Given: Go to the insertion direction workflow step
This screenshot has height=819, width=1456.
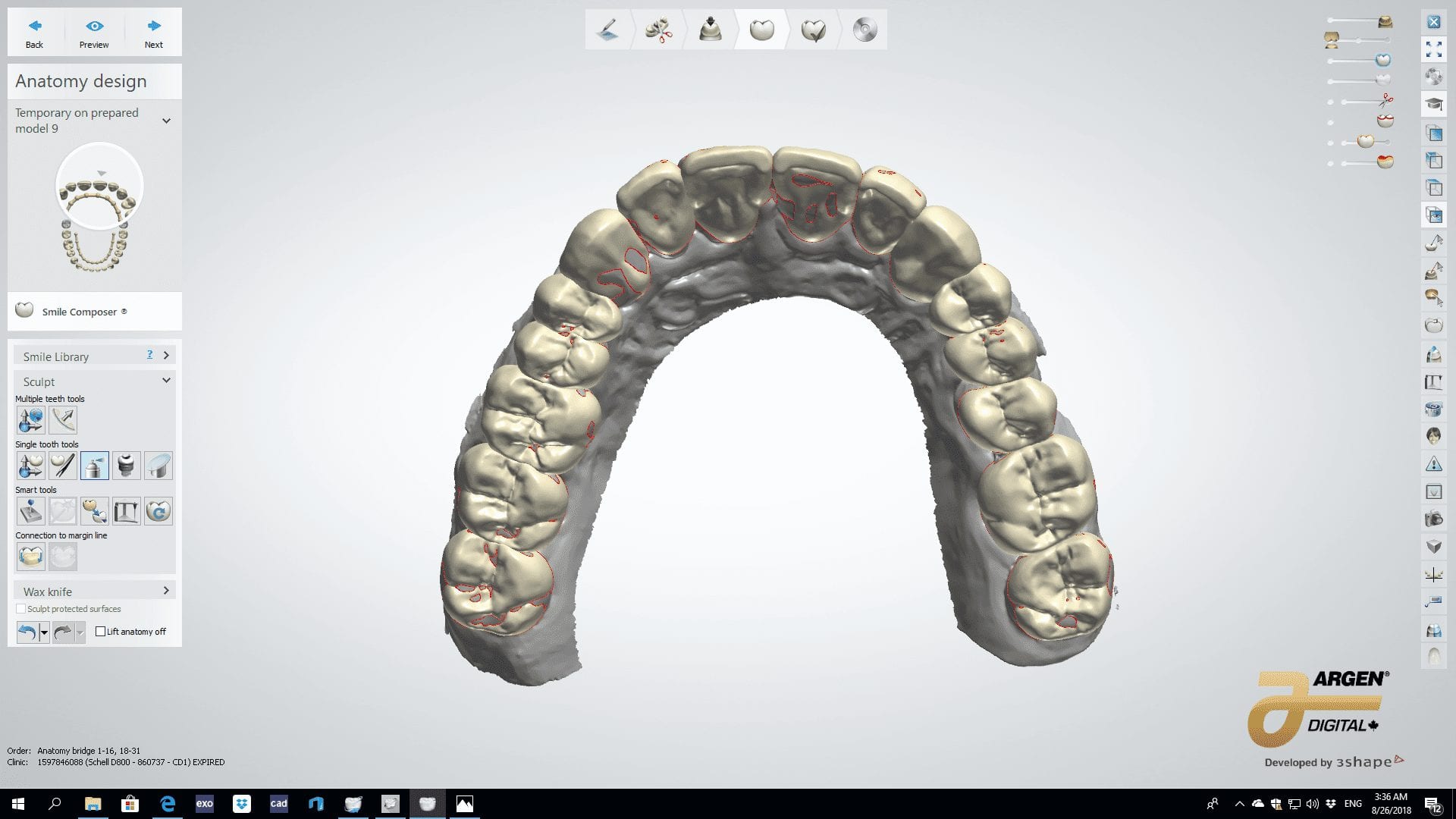Looking at the screenshot, I should [710, 30].
